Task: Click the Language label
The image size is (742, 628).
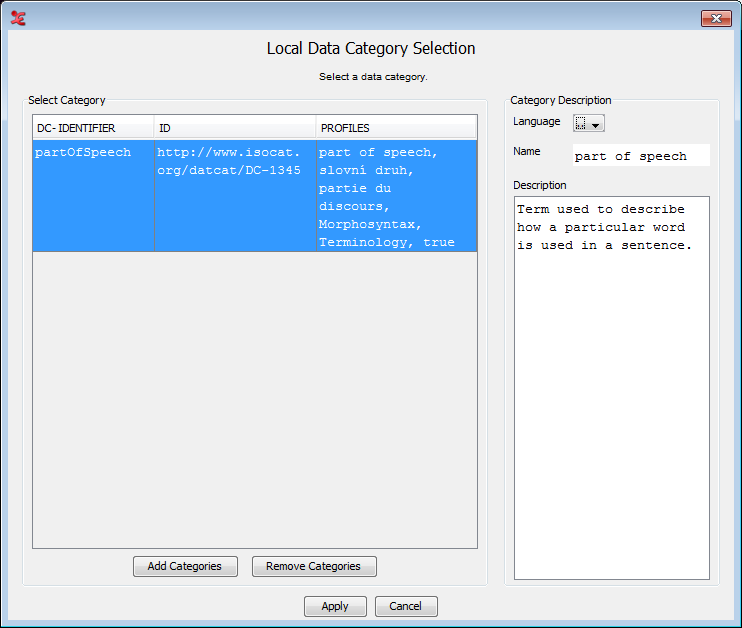Action: (537, 122)
